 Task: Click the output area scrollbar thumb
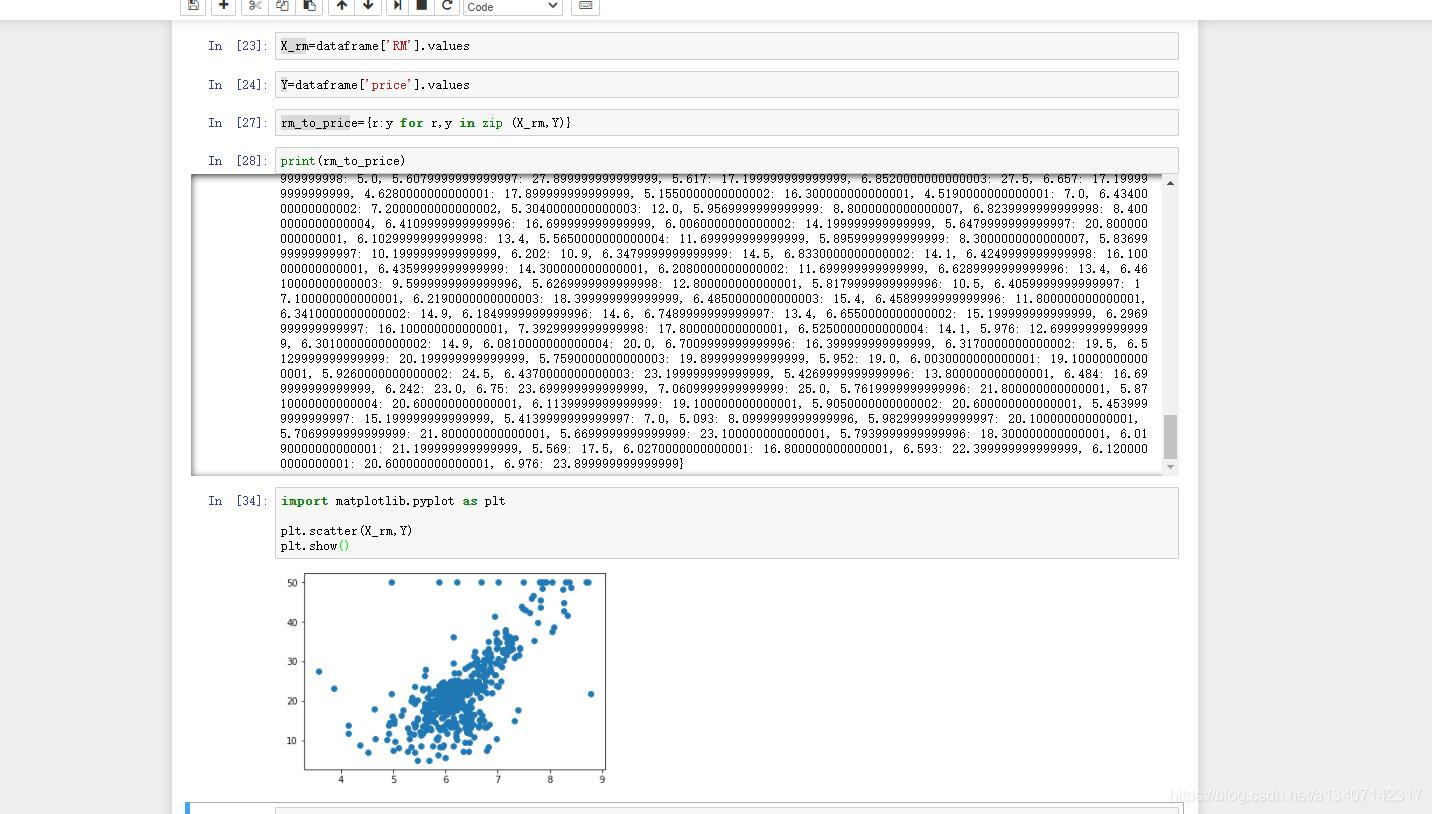click(1170, 437)
